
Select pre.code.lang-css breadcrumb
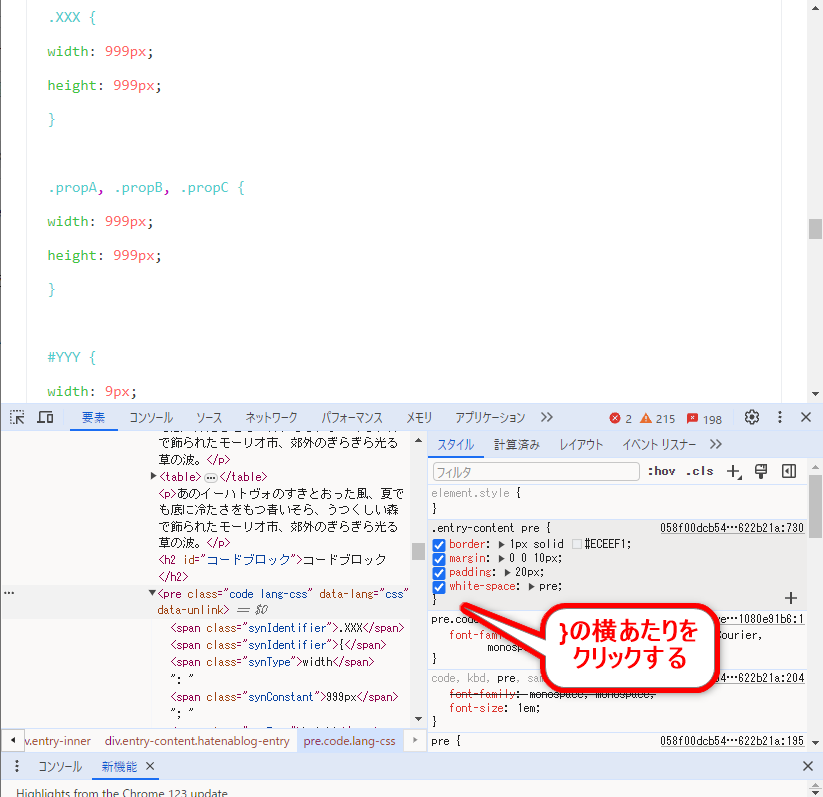tap(350, 741)
